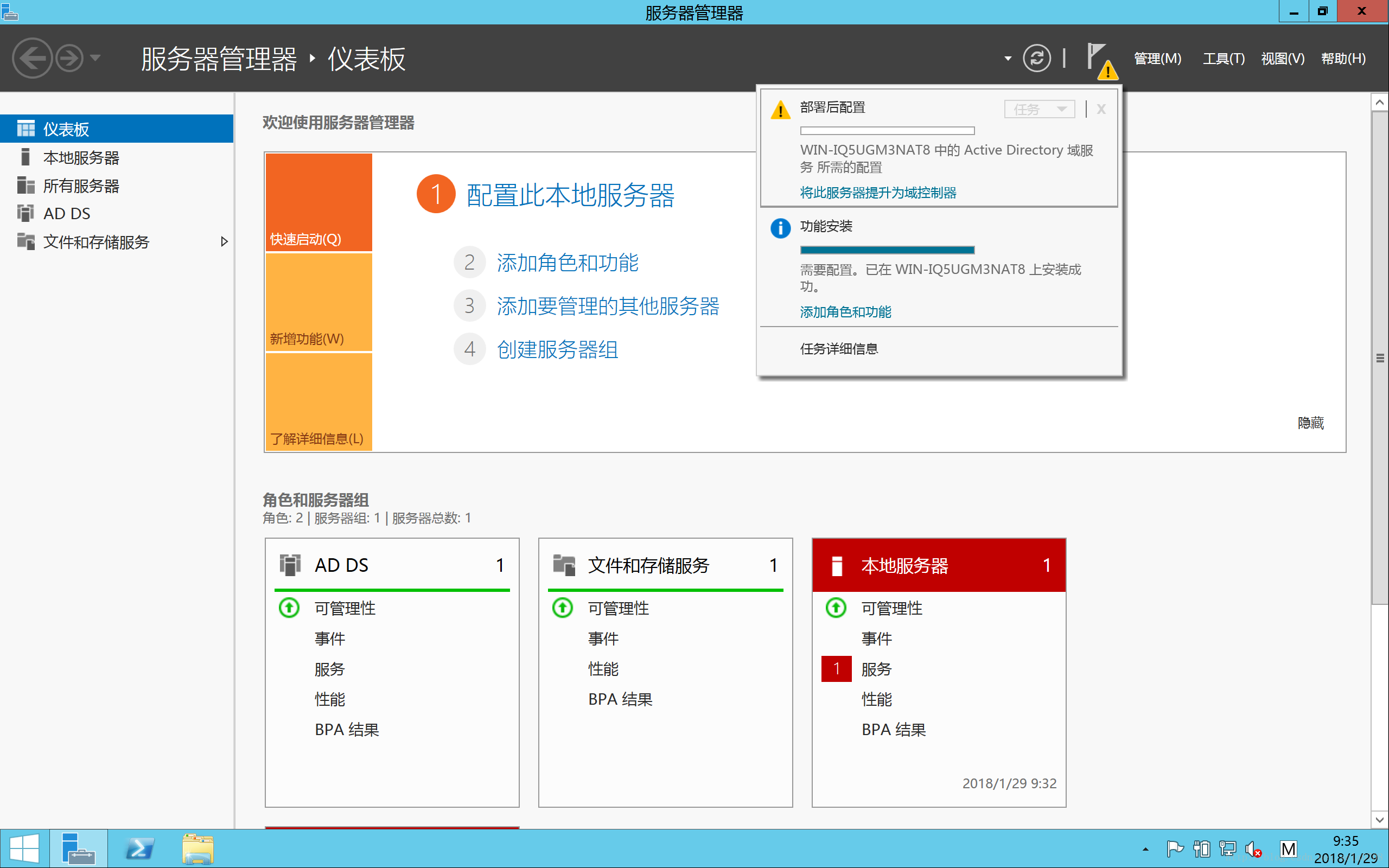
Task: Click 配置此本地服务器 link
Action: click(571, 195)
